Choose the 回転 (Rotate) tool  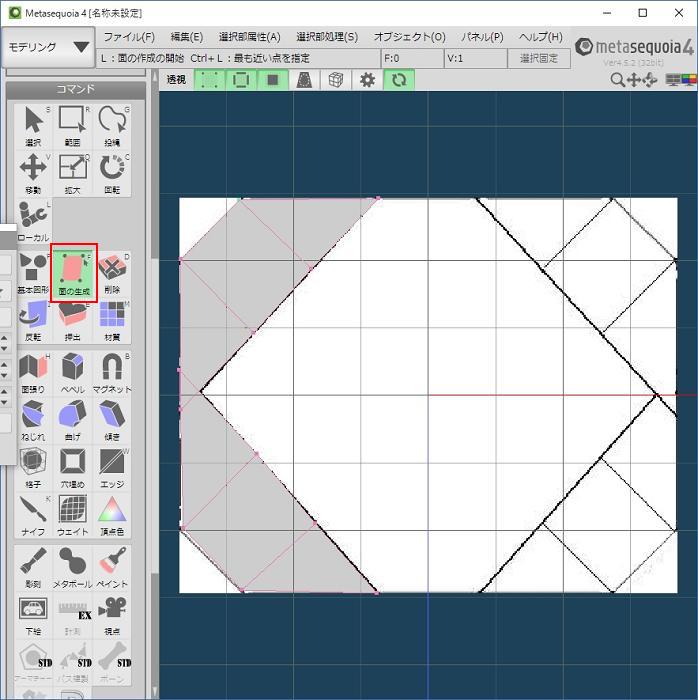pos(112,172)
